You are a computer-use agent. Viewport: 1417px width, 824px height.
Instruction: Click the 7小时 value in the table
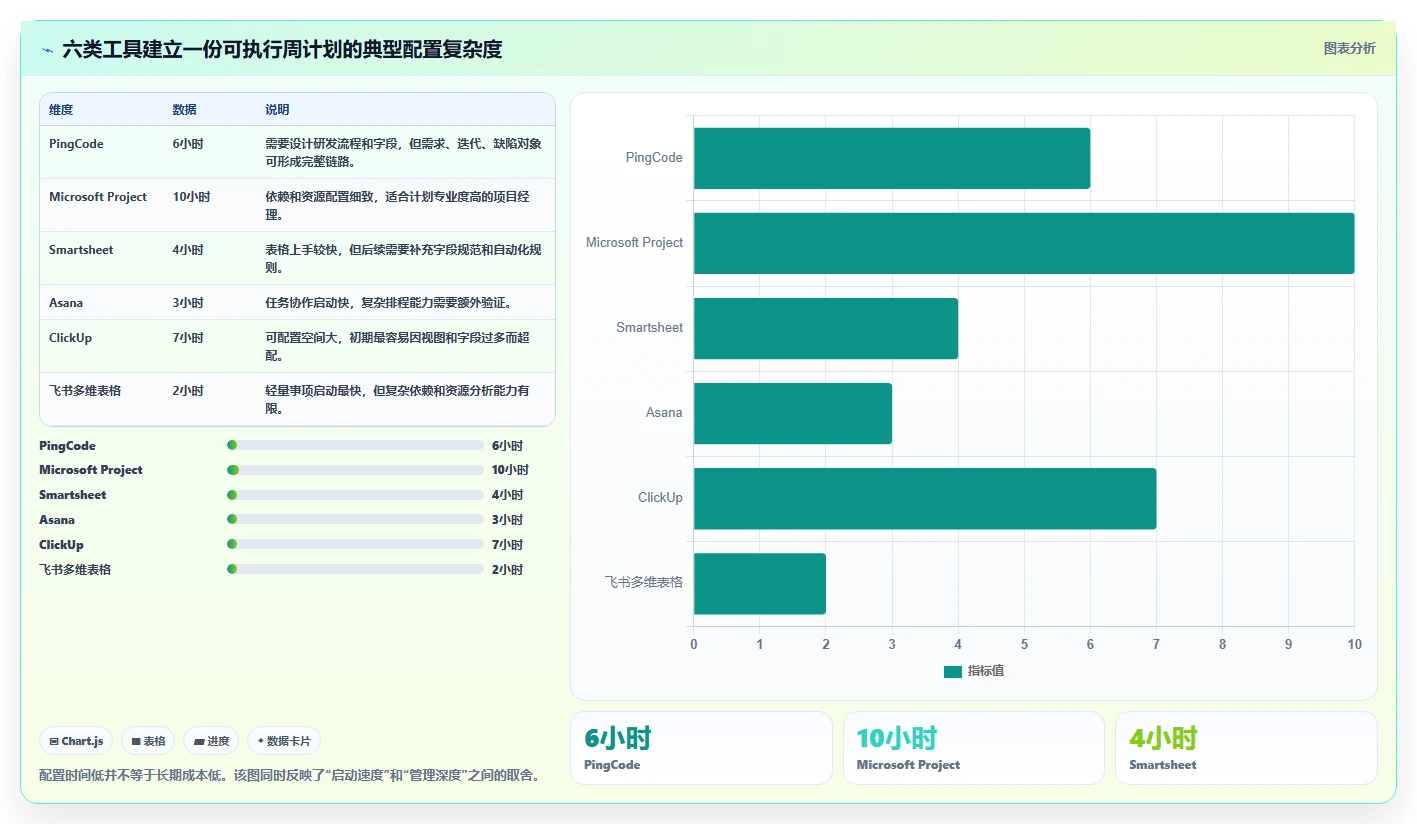pos(188,338)
